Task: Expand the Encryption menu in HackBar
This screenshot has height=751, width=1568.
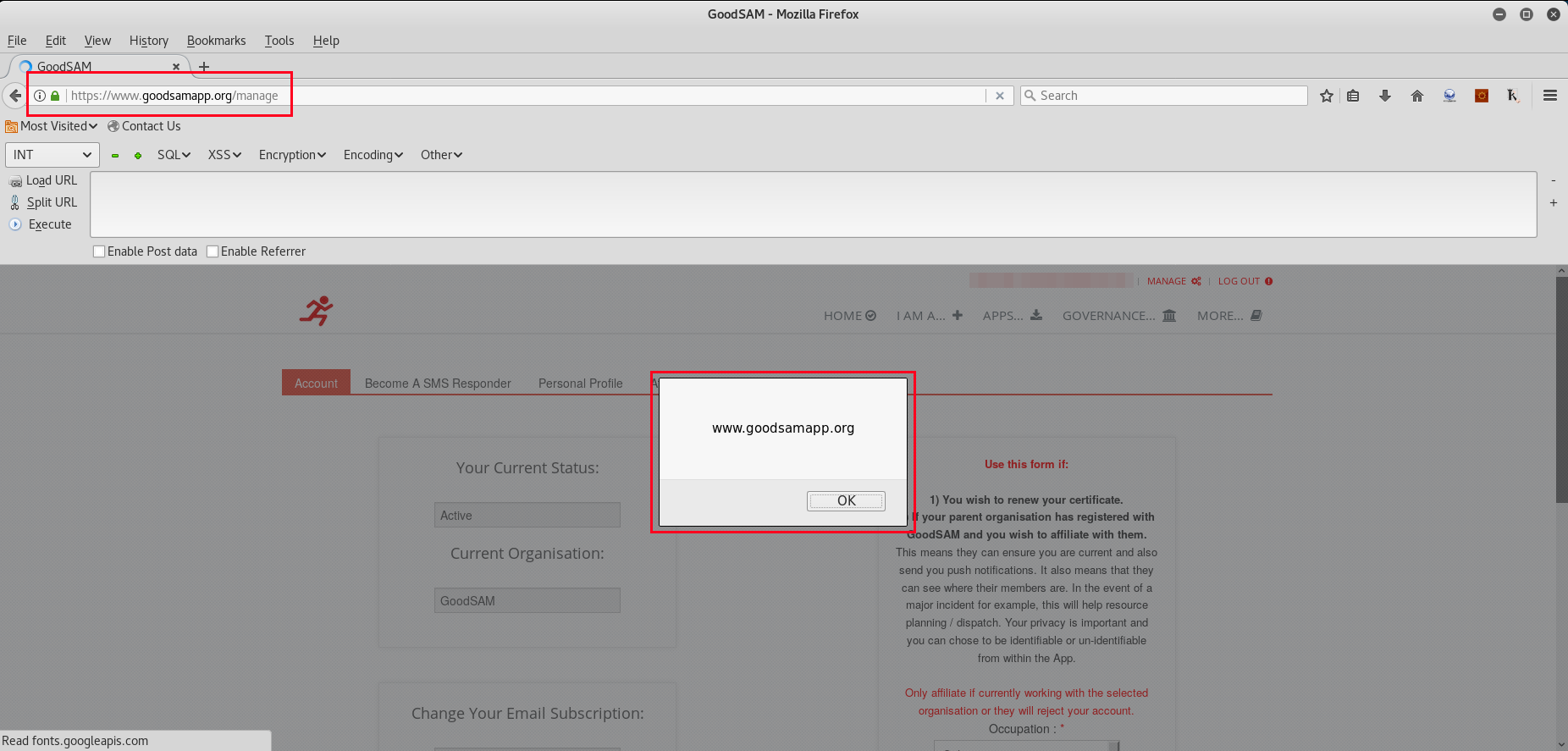Action: 292,155
